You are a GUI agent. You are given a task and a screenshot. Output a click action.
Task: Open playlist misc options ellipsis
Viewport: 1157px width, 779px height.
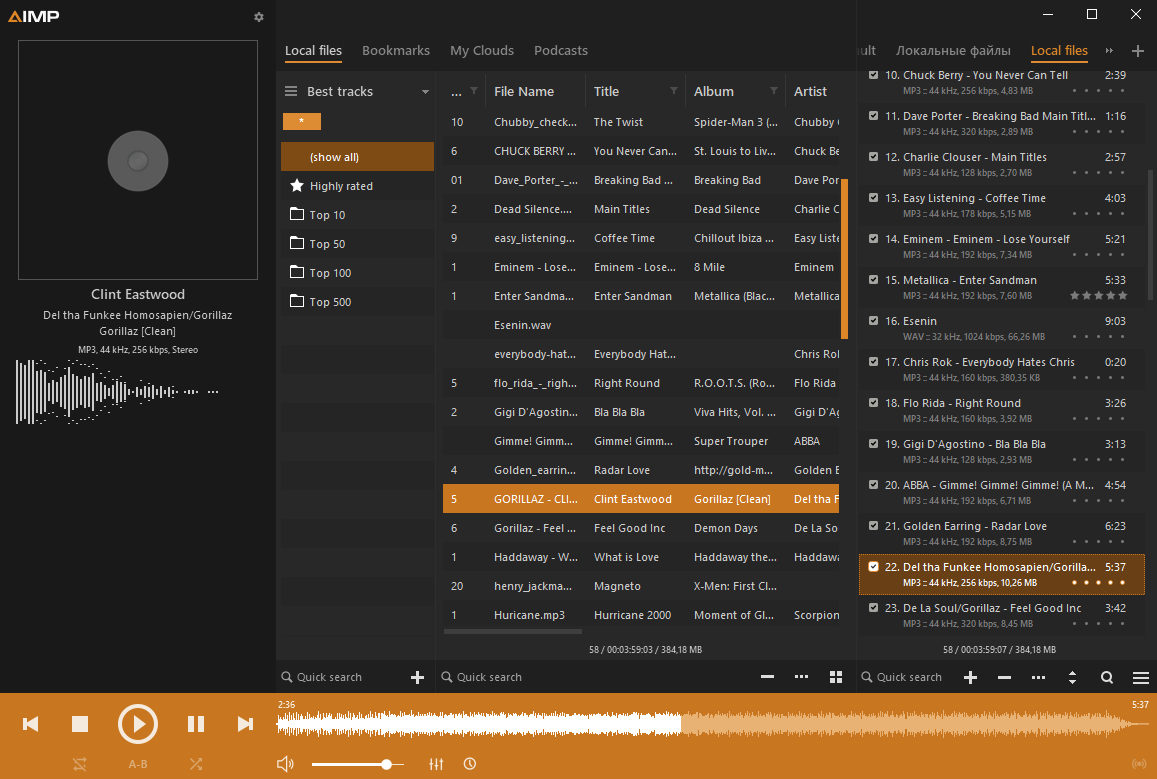pyautogui.click(x=1038, y=677)
